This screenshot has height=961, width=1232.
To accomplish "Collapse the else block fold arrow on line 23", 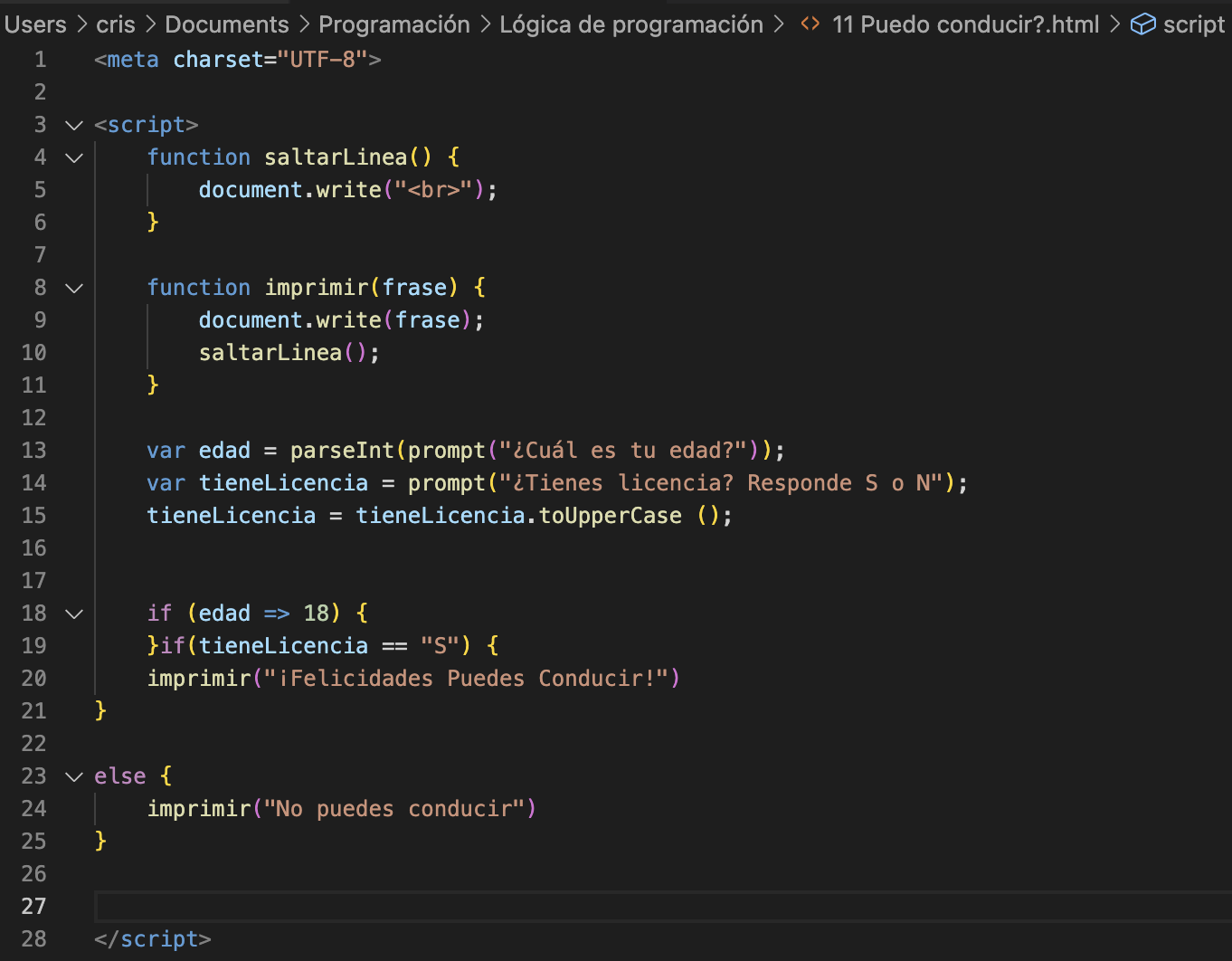I will [74, 776].
